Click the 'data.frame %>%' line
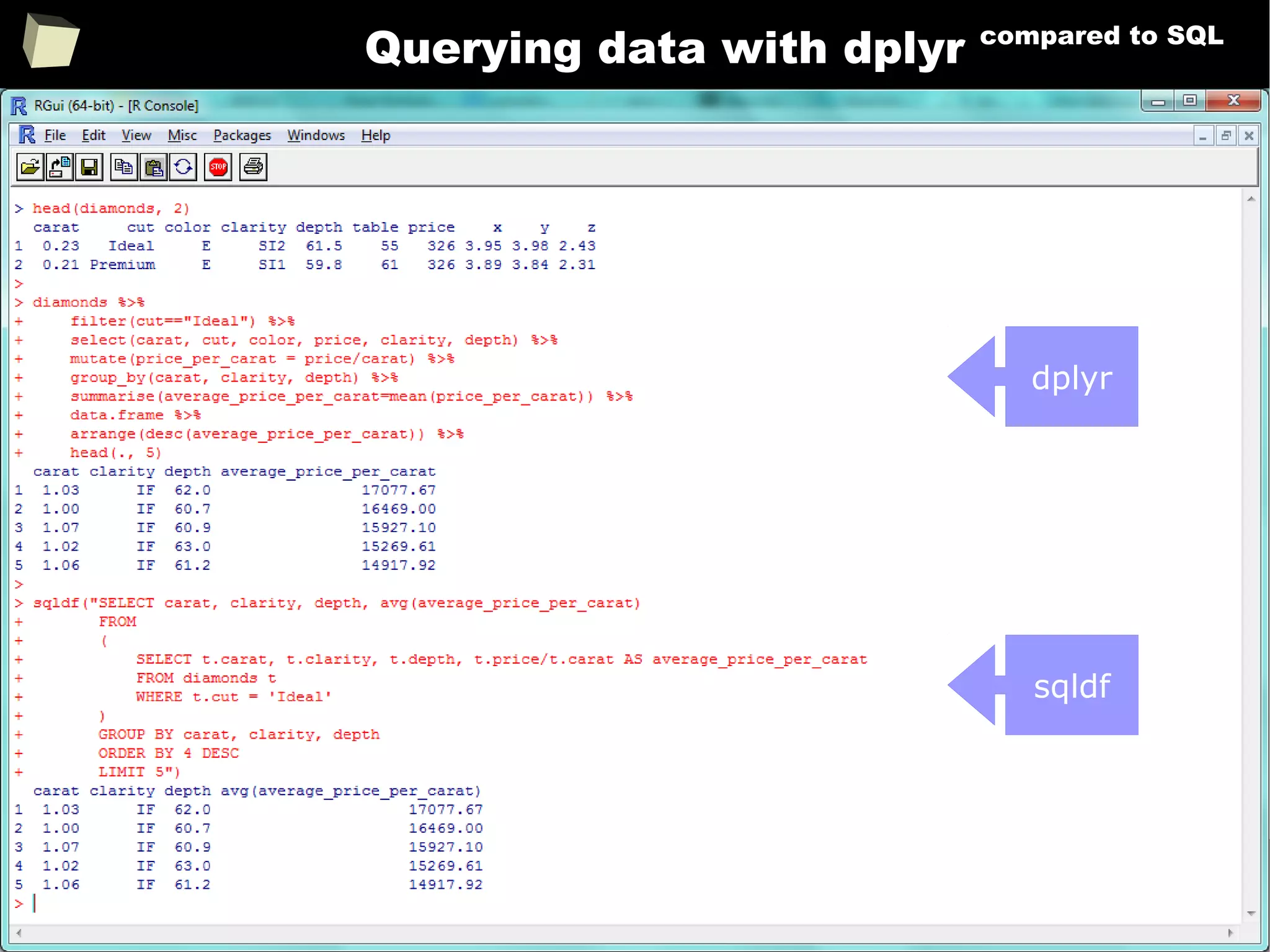The image size is (1270, 952). (x=135, y=415)
